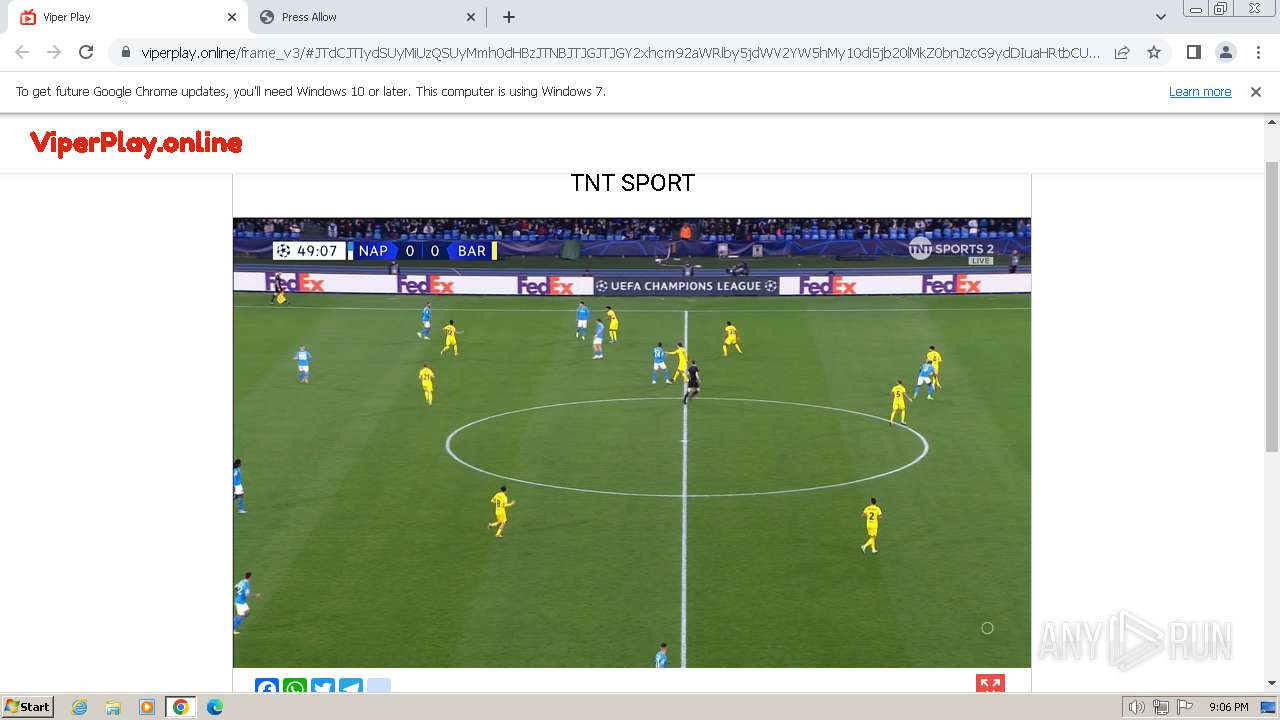The height and width of the screenshot is (720, 1280).
Task: Open the Chrome profile menu
Action: 1225,53
